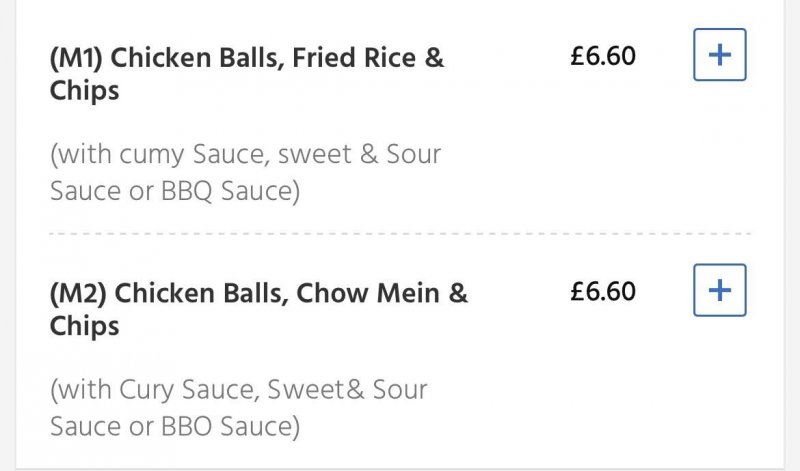
Task: Click the "(M2)" code in the second title
Action: point(78,294)
